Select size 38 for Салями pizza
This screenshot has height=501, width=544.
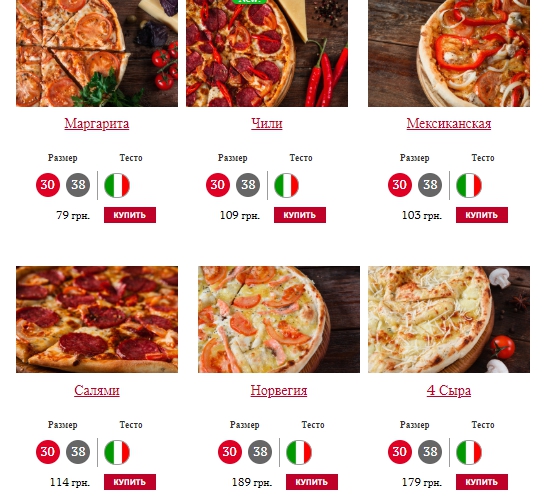point(78,452)
